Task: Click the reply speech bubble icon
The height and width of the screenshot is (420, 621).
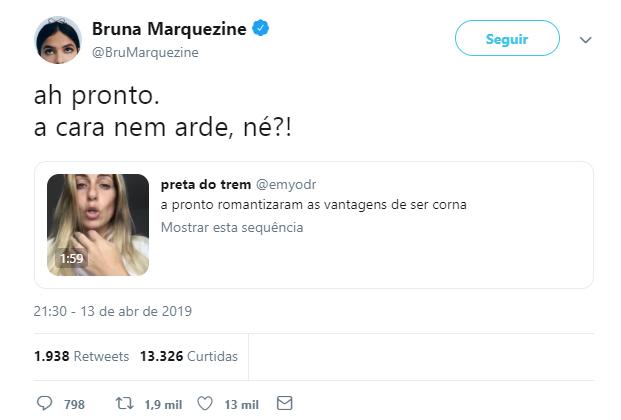Action: (44, 404)
